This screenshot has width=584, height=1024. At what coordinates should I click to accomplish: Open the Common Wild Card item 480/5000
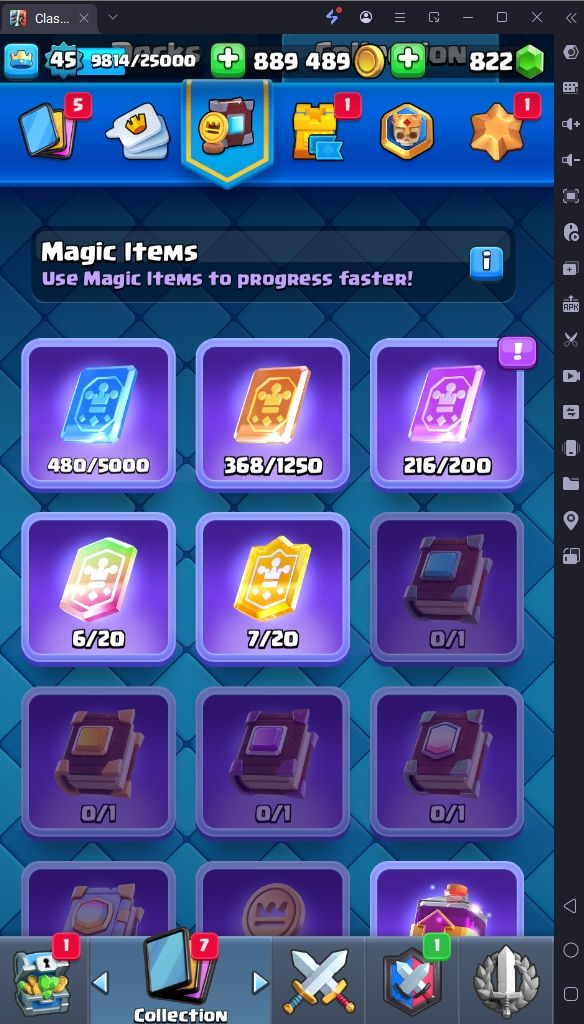click(99, 414)
